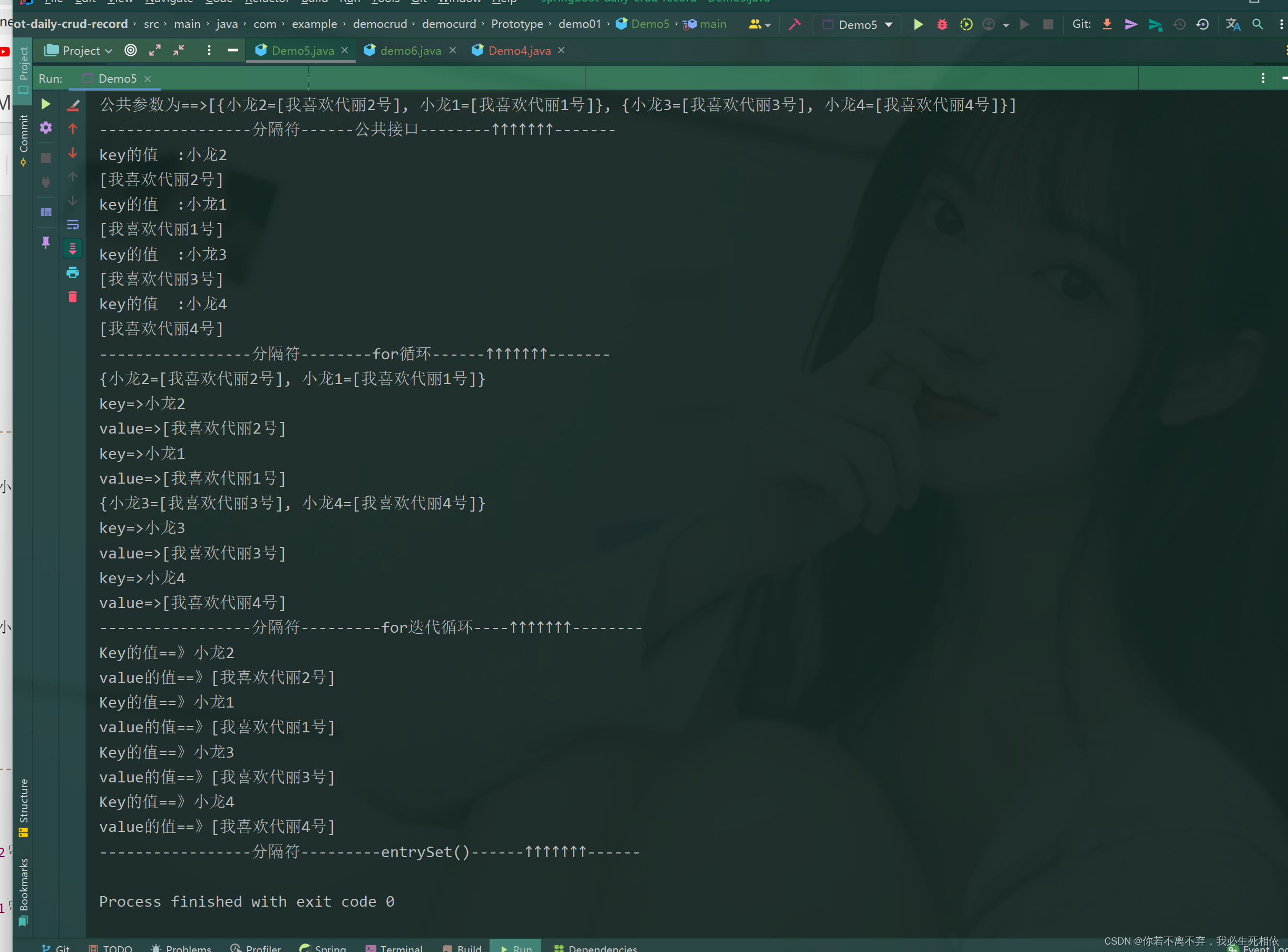Toggle Soft-Wrap in console gutter
The height and width of the screenshot is (952, 1288).
73,225
